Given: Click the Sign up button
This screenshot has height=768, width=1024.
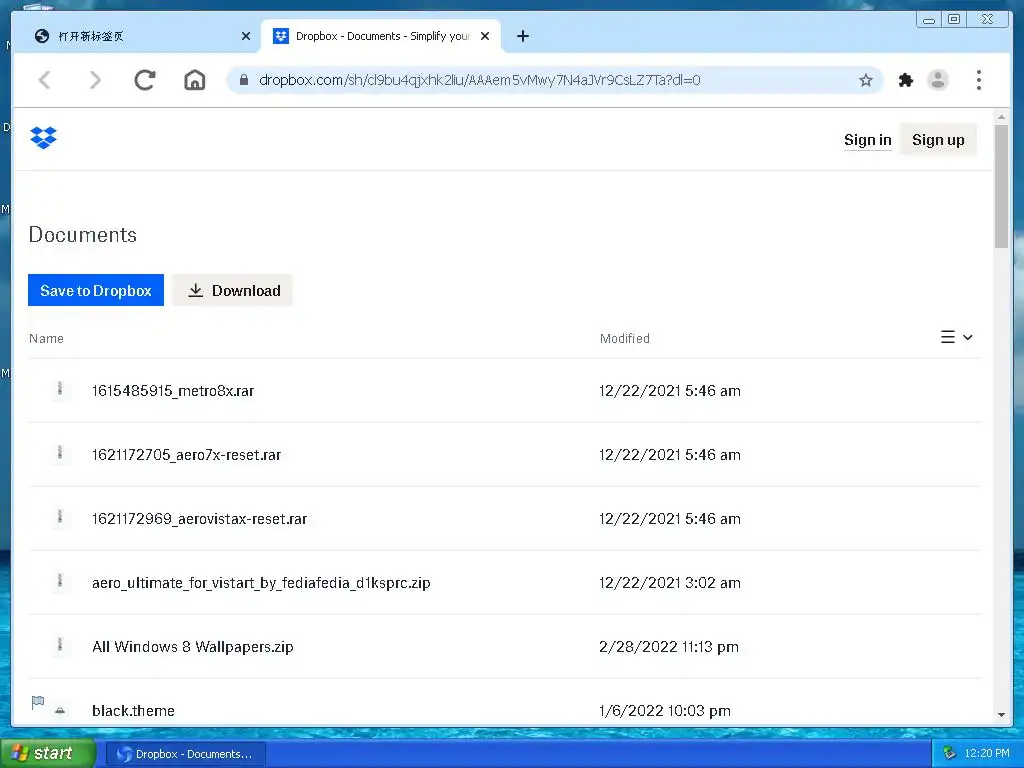Looking at the screenshot, I should (x=938, y=140).
